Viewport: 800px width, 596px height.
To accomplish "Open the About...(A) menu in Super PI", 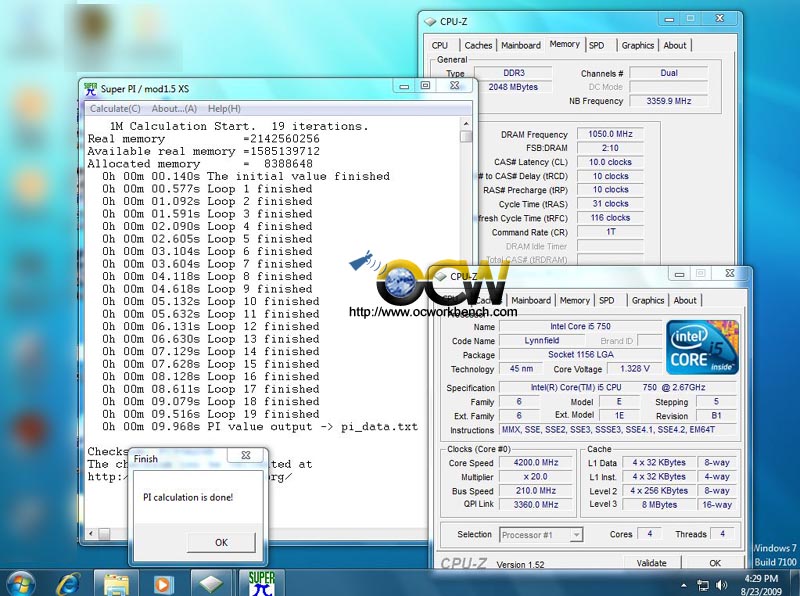I will pos(174,109).
